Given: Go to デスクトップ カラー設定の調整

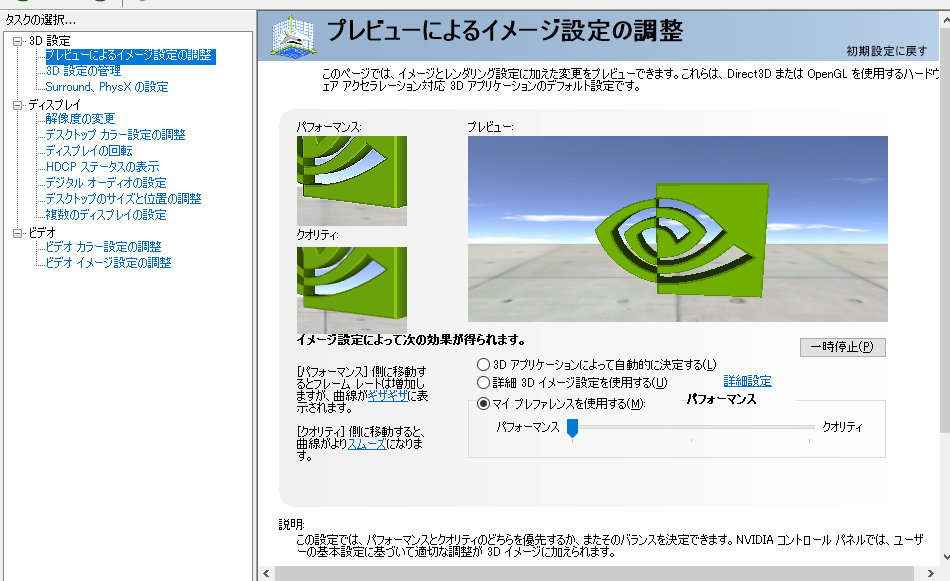Looking at the screenshot, I should click(x=115, y=135).
